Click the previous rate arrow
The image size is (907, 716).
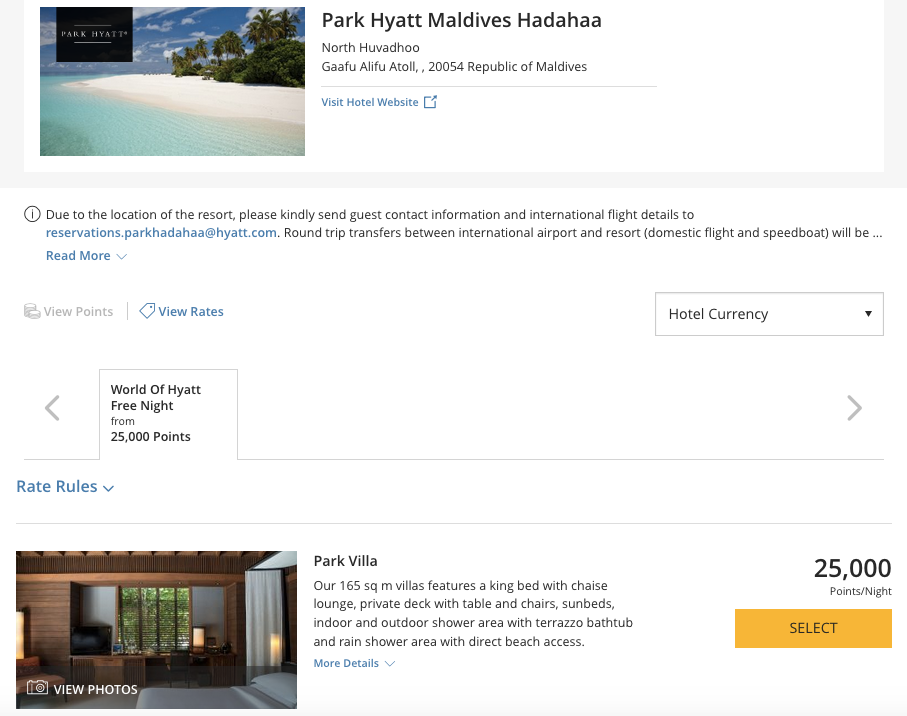pyautogui.click(x=53, y=408)
